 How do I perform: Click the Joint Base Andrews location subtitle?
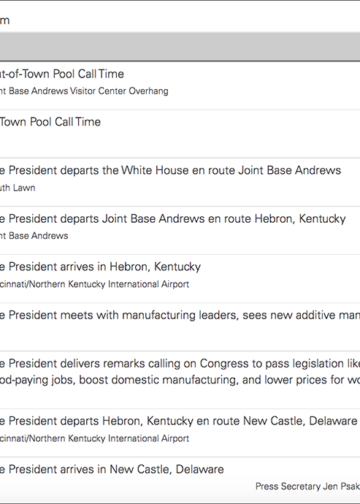pos(34,236)
